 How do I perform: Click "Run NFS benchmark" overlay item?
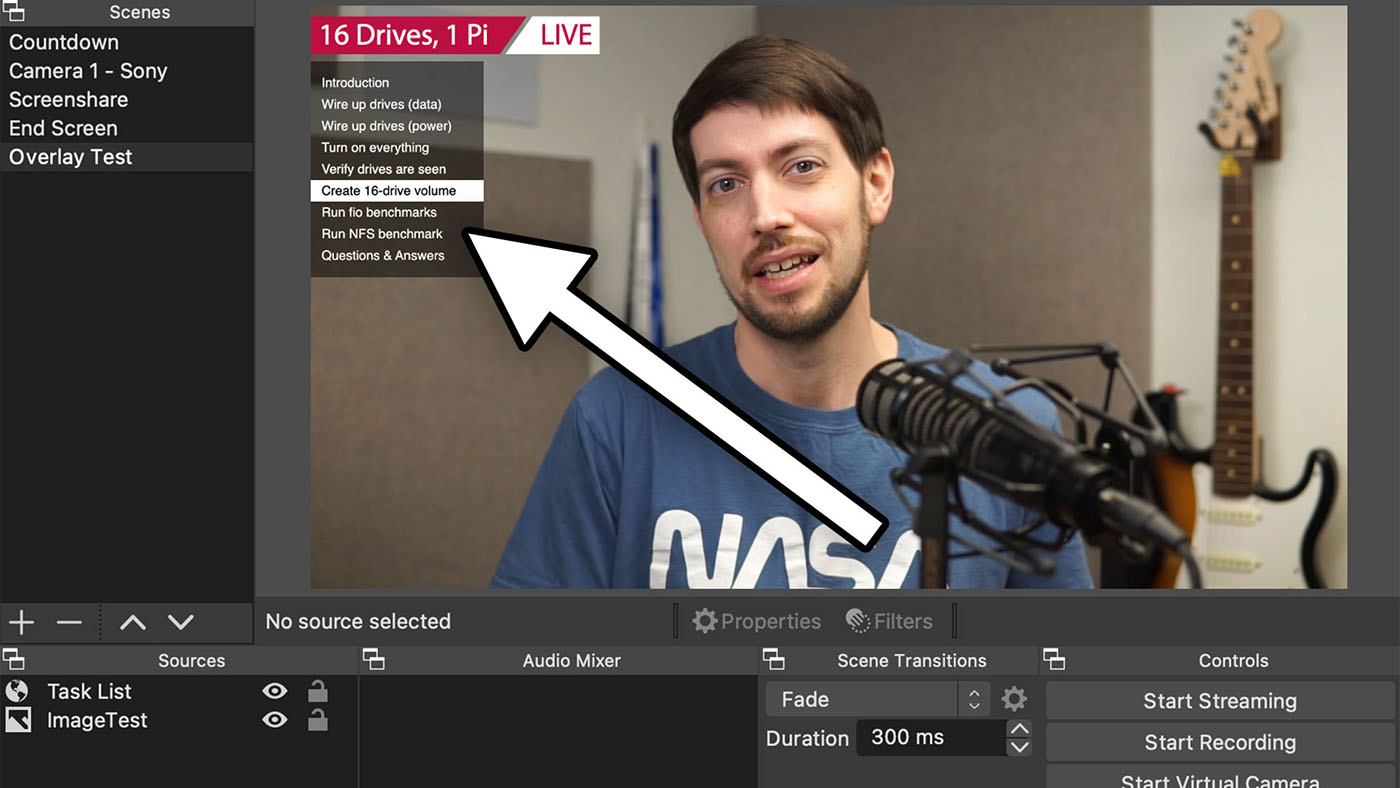click(x=382, y=234)
